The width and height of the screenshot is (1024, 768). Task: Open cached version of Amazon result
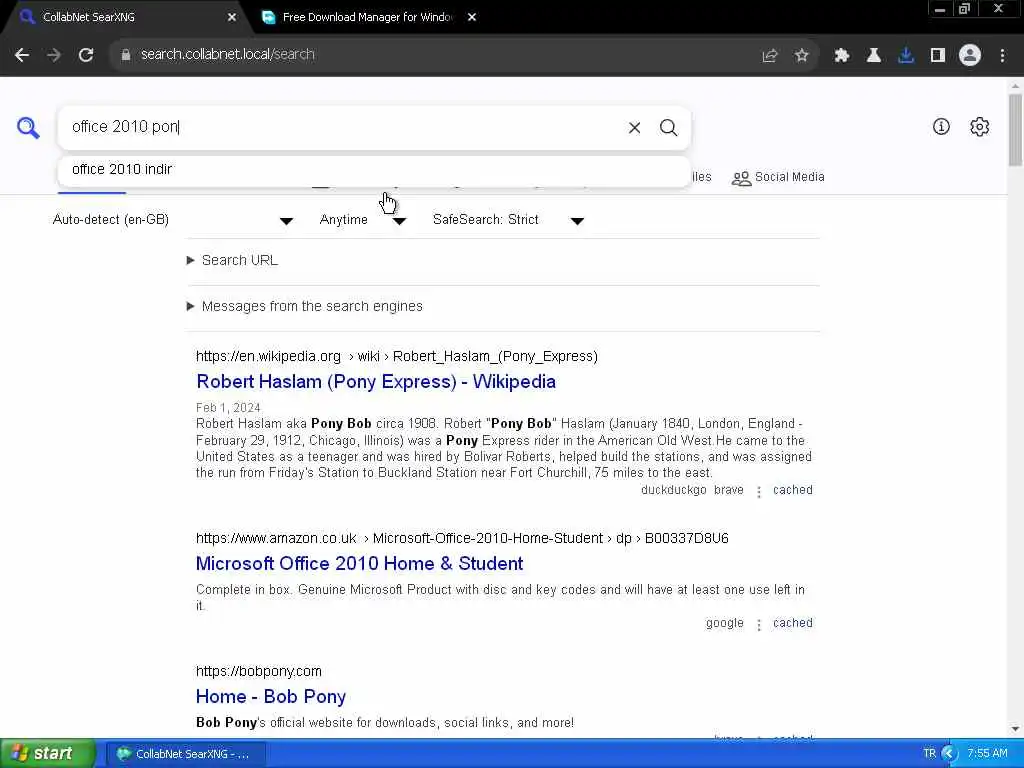793,624
